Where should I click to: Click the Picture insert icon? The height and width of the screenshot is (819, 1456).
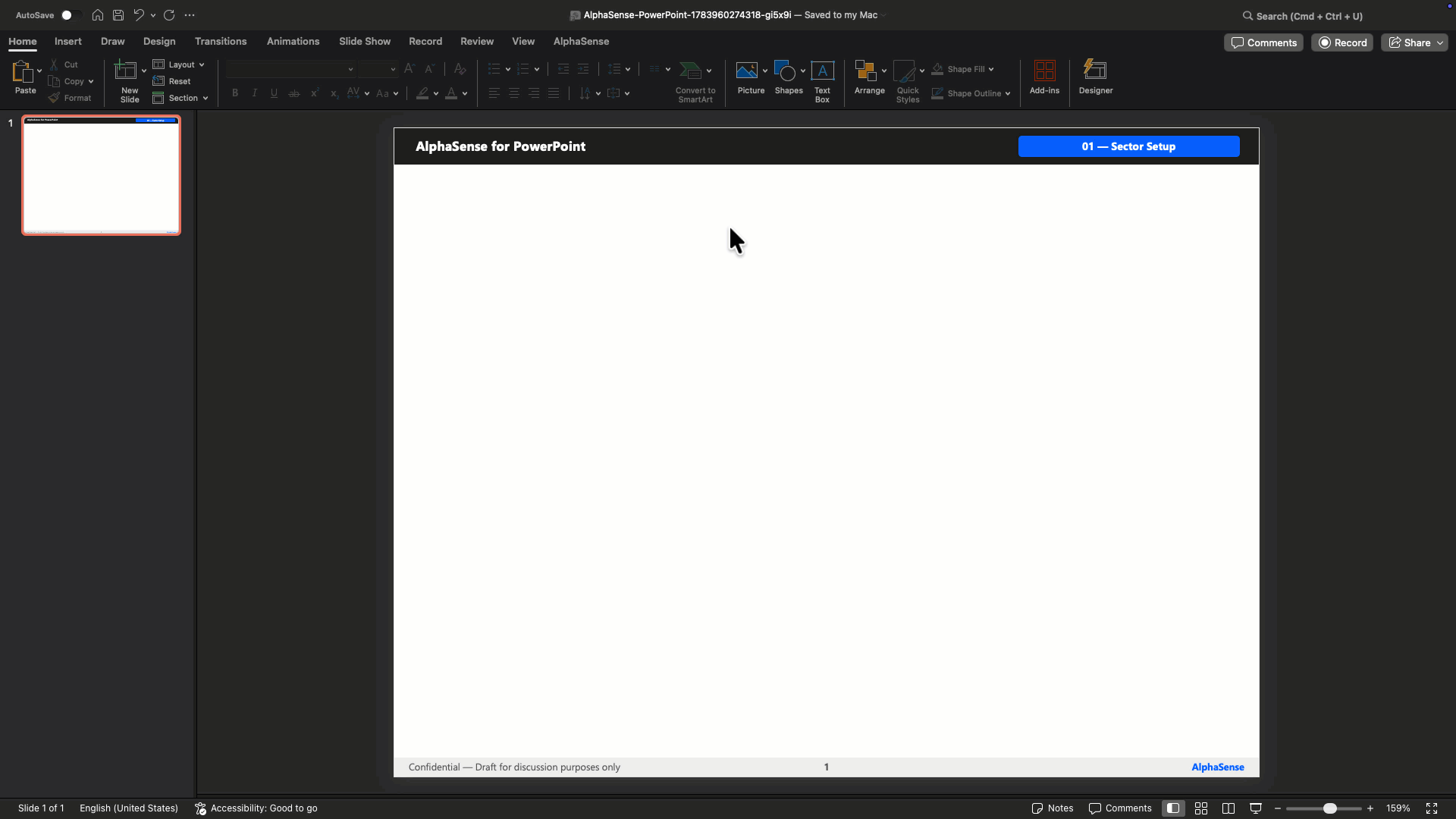coord(746,71)
